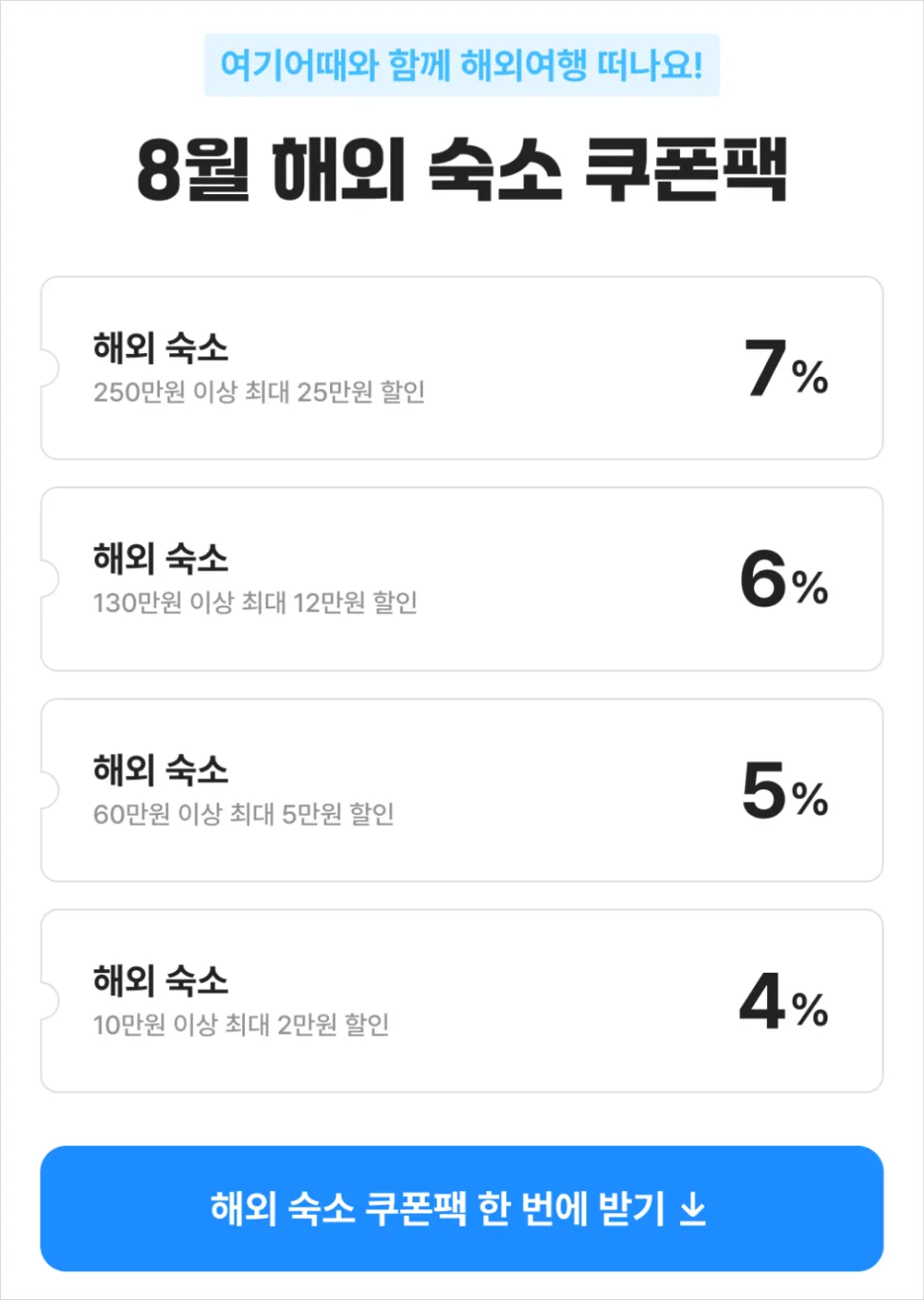Click 해외 숙소 title in the 4% coupon
The image size is (924, 1300).
point(161,980)
